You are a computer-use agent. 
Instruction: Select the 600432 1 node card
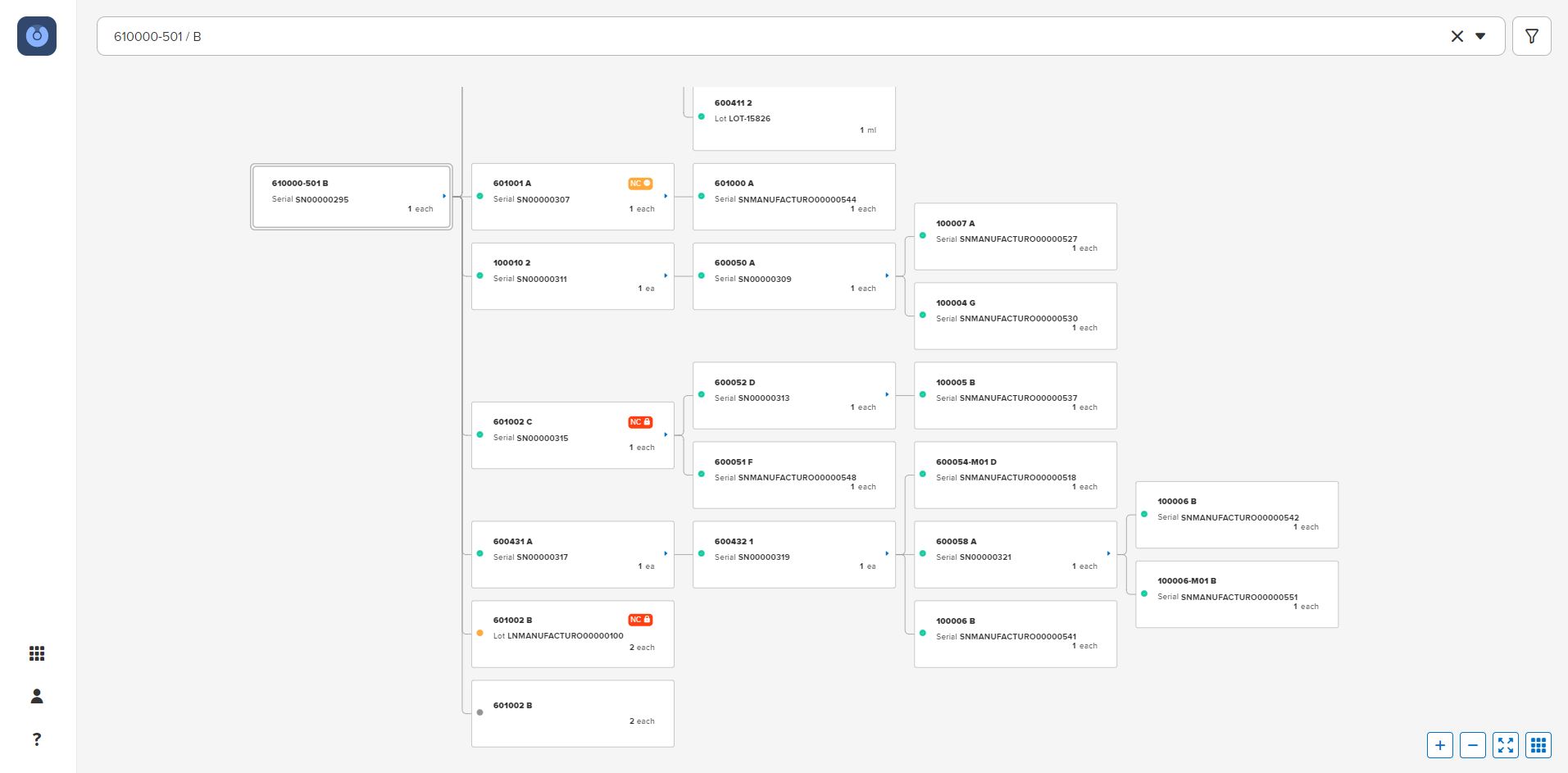(x=793, y=554)
